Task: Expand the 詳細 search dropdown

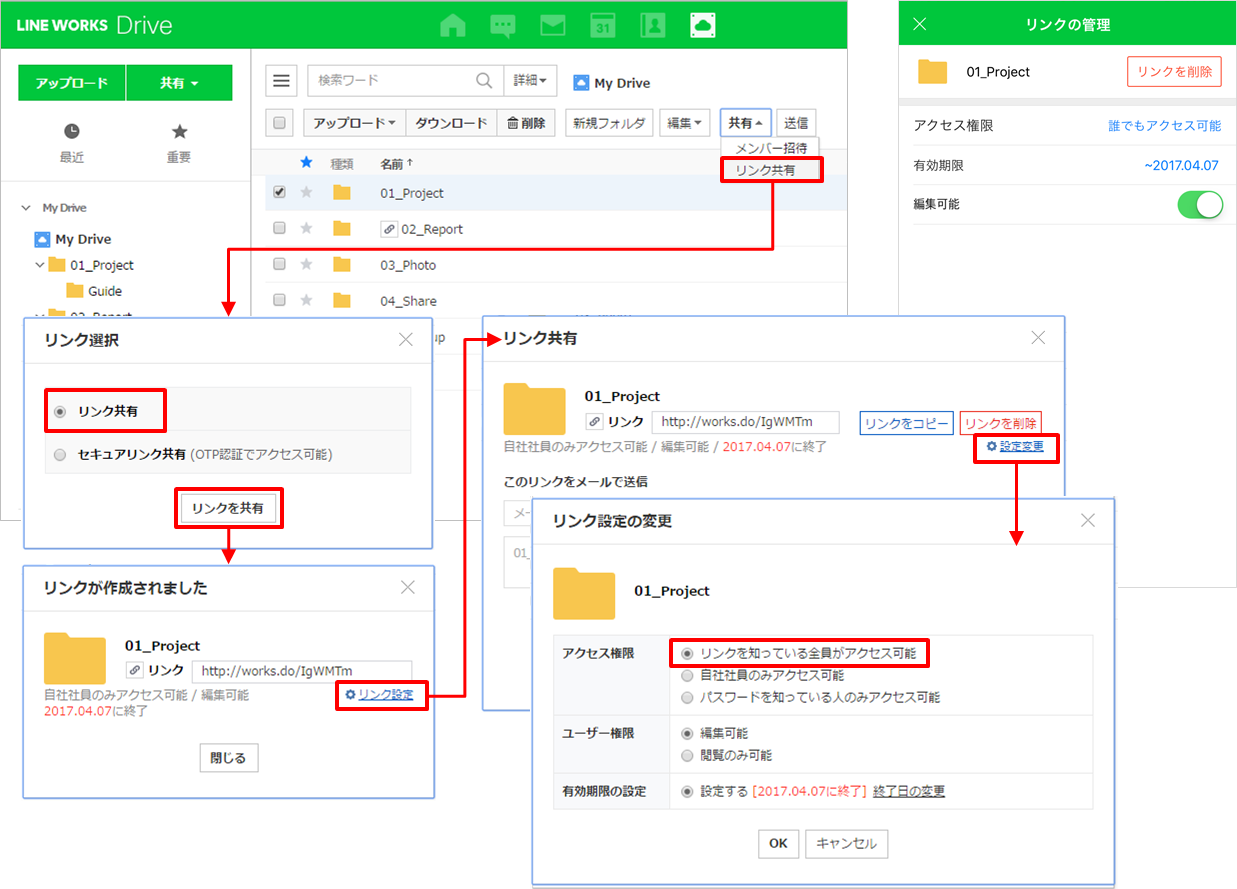Action: point(530,81)
